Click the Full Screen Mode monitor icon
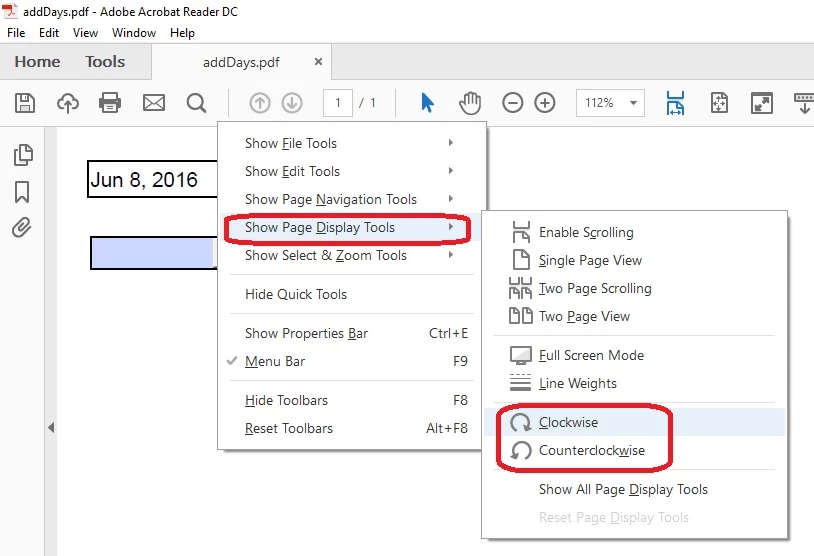Screen dimensions: 814x556 point(521,356)
